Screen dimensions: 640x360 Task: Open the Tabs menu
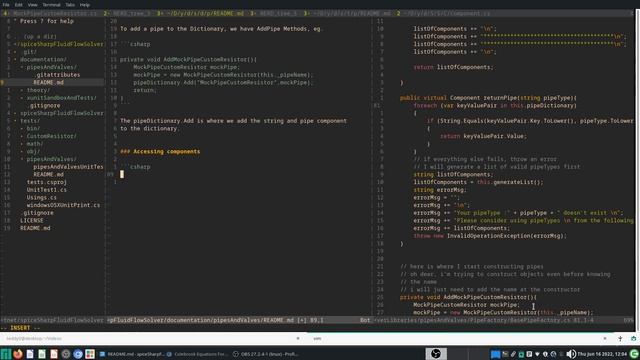[70, 5]
